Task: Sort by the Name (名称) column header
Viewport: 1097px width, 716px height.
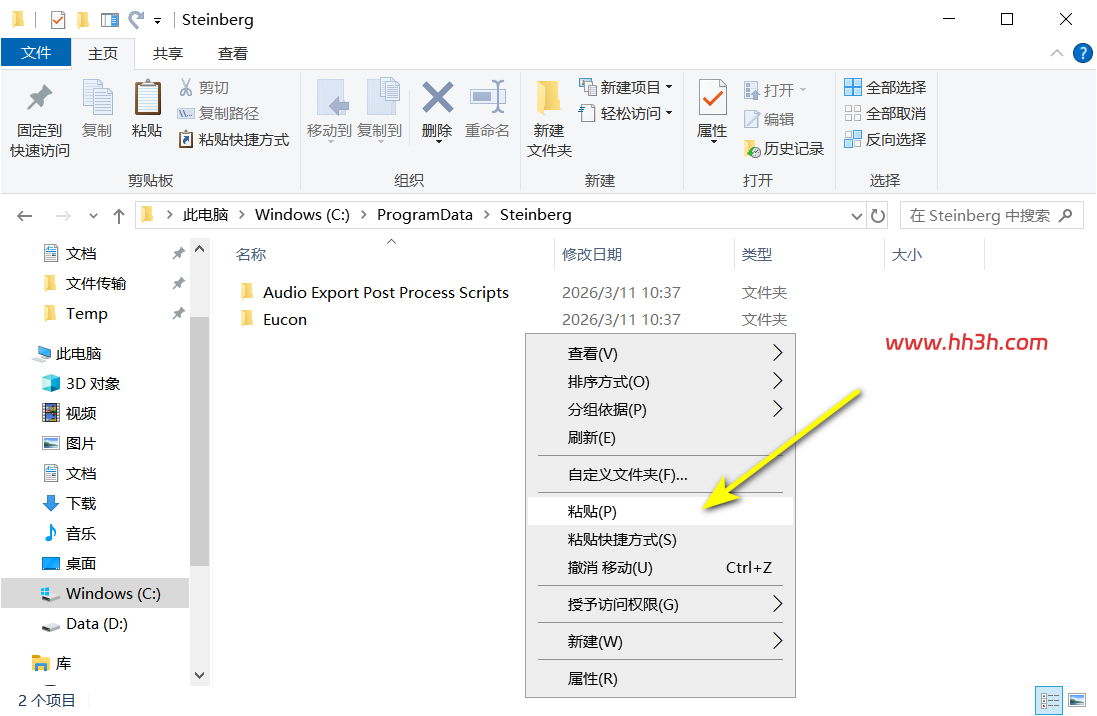Action: tap(250, 254)
